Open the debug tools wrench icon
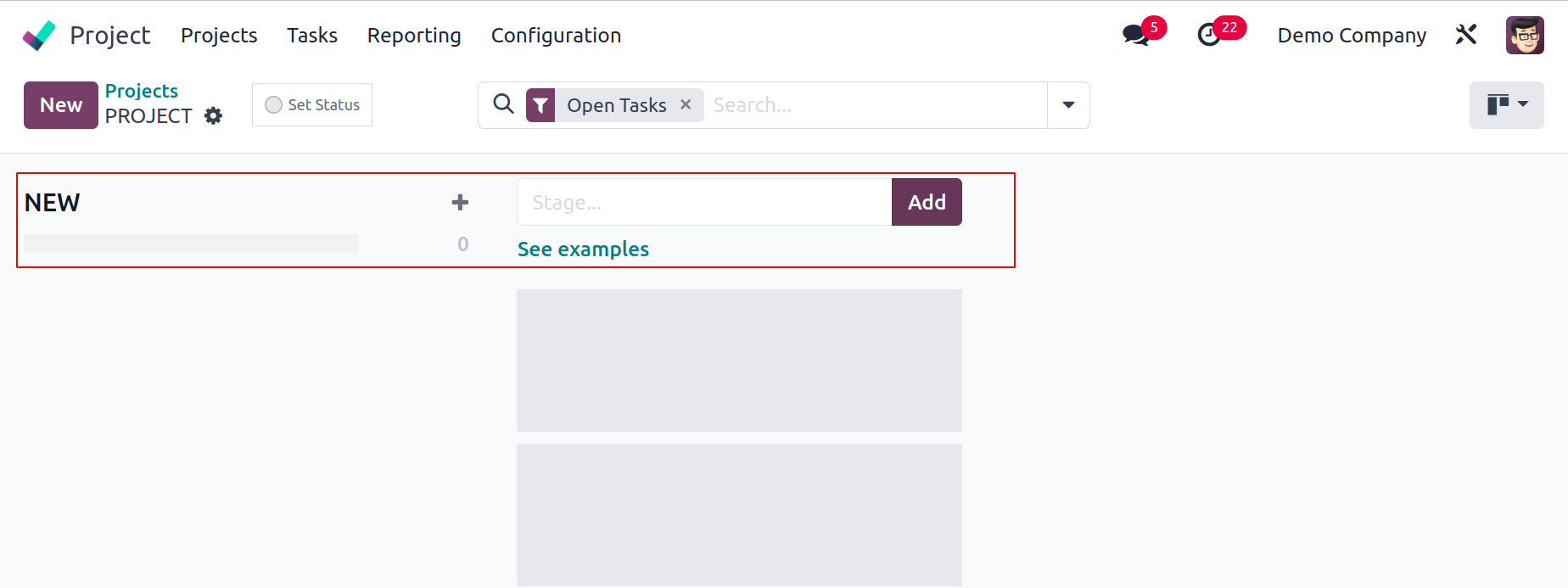Viewport: 1568px width, 588px height. (1466, 35)
